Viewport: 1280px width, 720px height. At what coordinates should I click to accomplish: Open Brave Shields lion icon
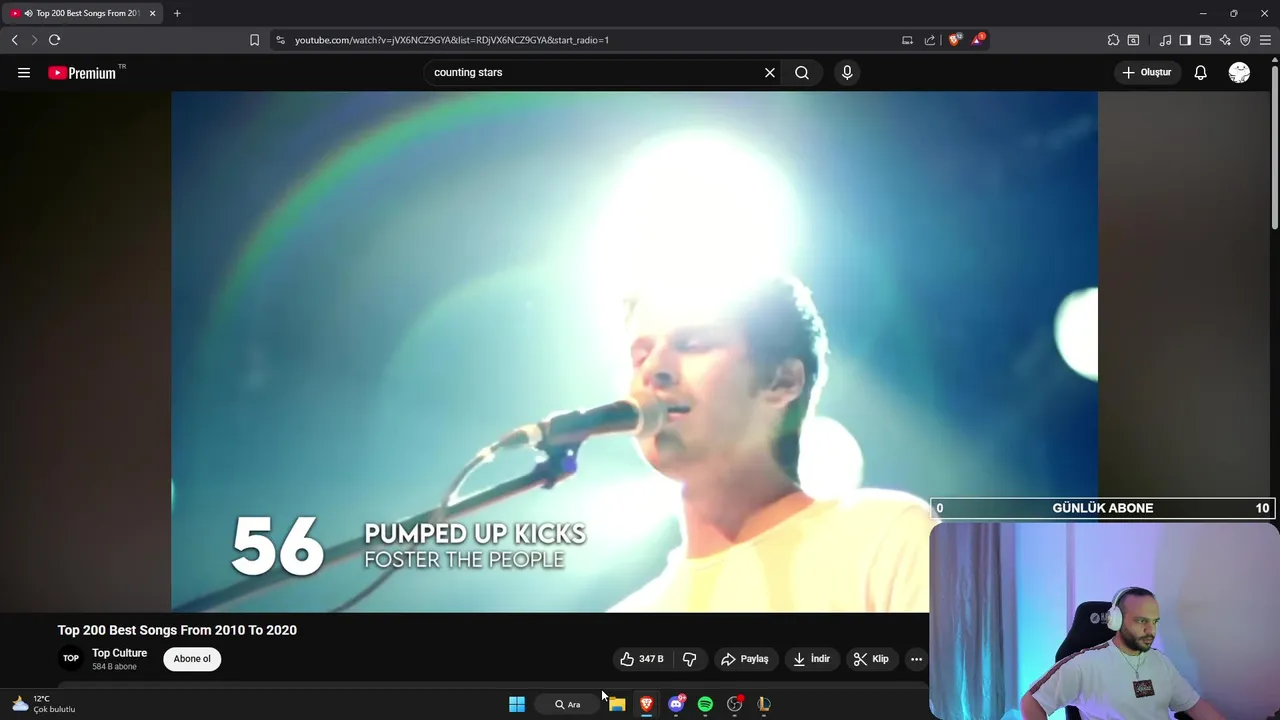(x=954, y=40)
